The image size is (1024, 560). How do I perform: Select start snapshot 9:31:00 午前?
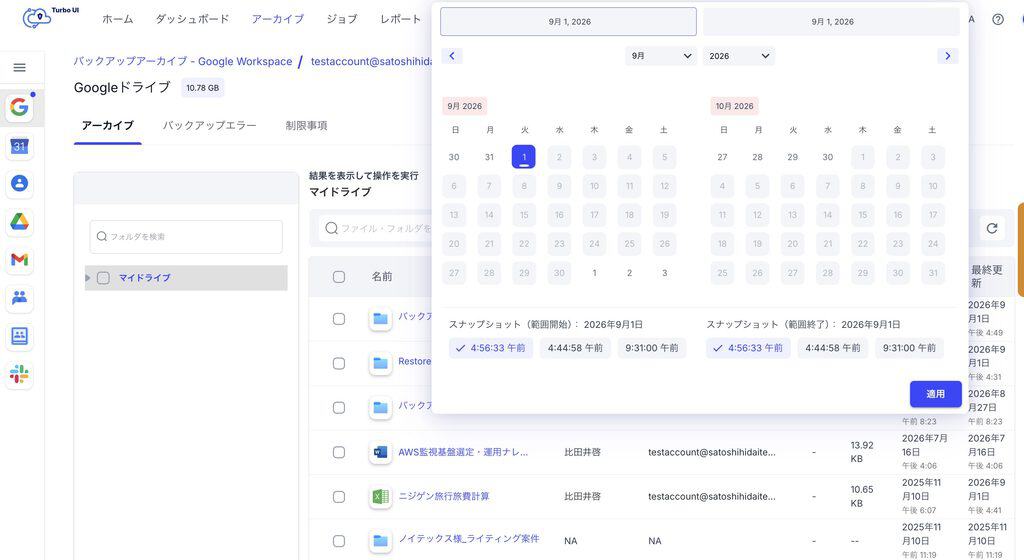[x=652, y=348]
